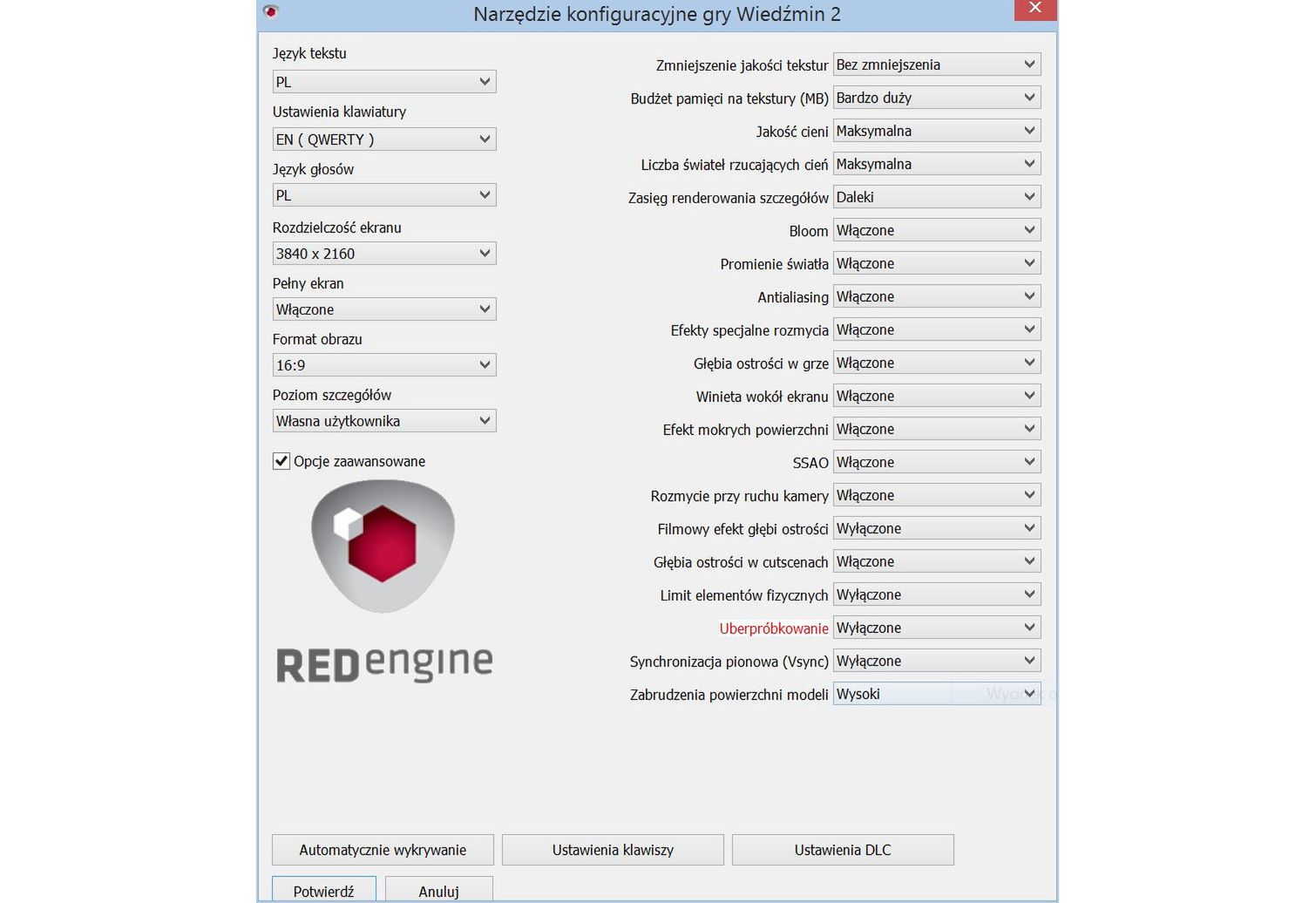Open Głębia ostrości w grze dropdown
The width and height of the screenshot is (1316, 903).
coord(937,363)
